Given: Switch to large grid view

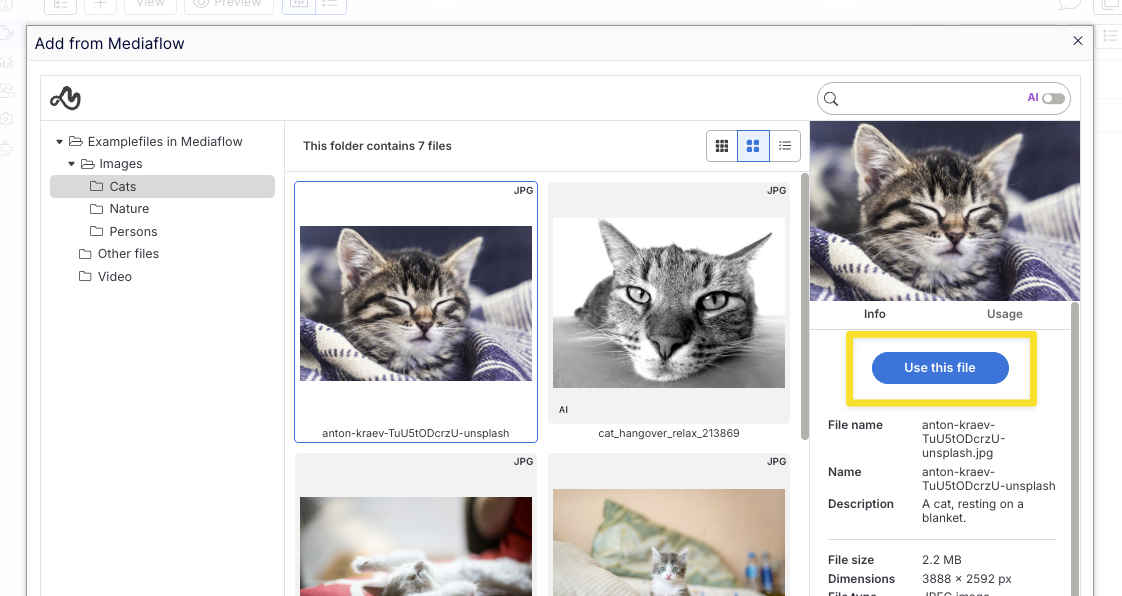Looking at the screenshot, I should tap(753, 146).
